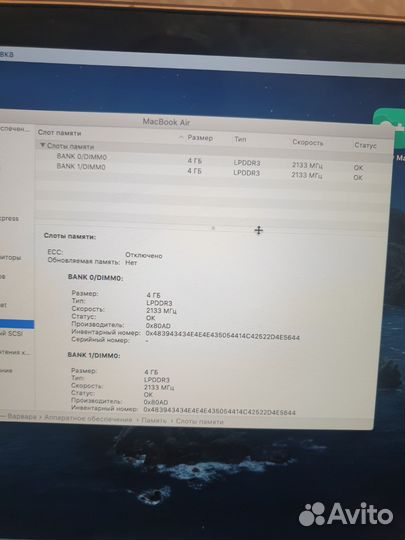This screenshot has width=405, height=540.
Task: Collapse the Слоты памяти disclosure triangle
Action: pyautogui.click(x=43, y=145)
